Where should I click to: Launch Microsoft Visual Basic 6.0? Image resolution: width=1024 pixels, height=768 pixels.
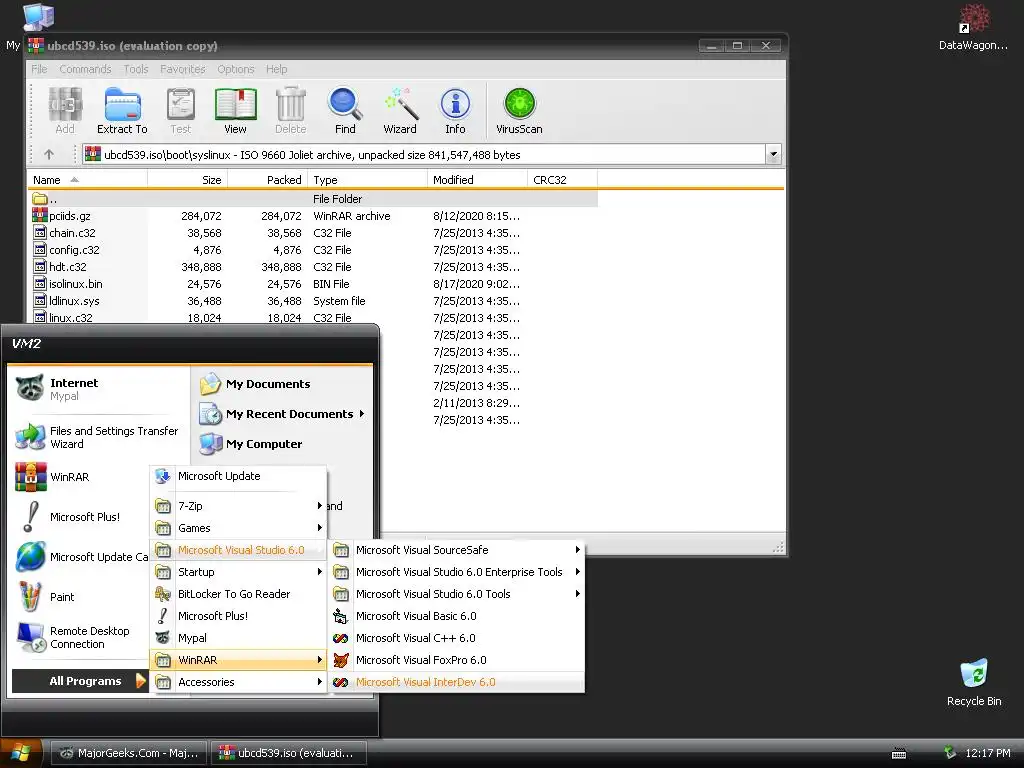click(x=457, y=616)
